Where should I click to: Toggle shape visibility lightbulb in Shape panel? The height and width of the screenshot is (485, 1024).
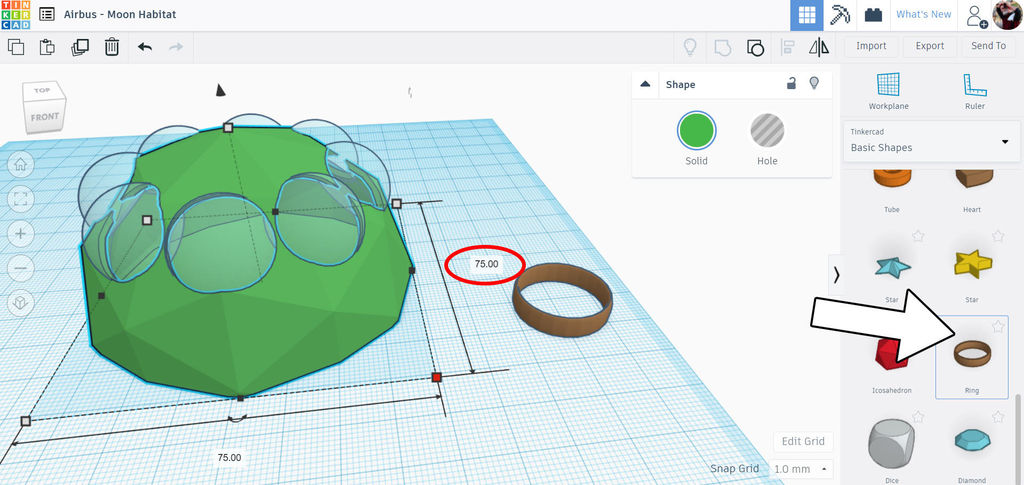tap(814, 84)
